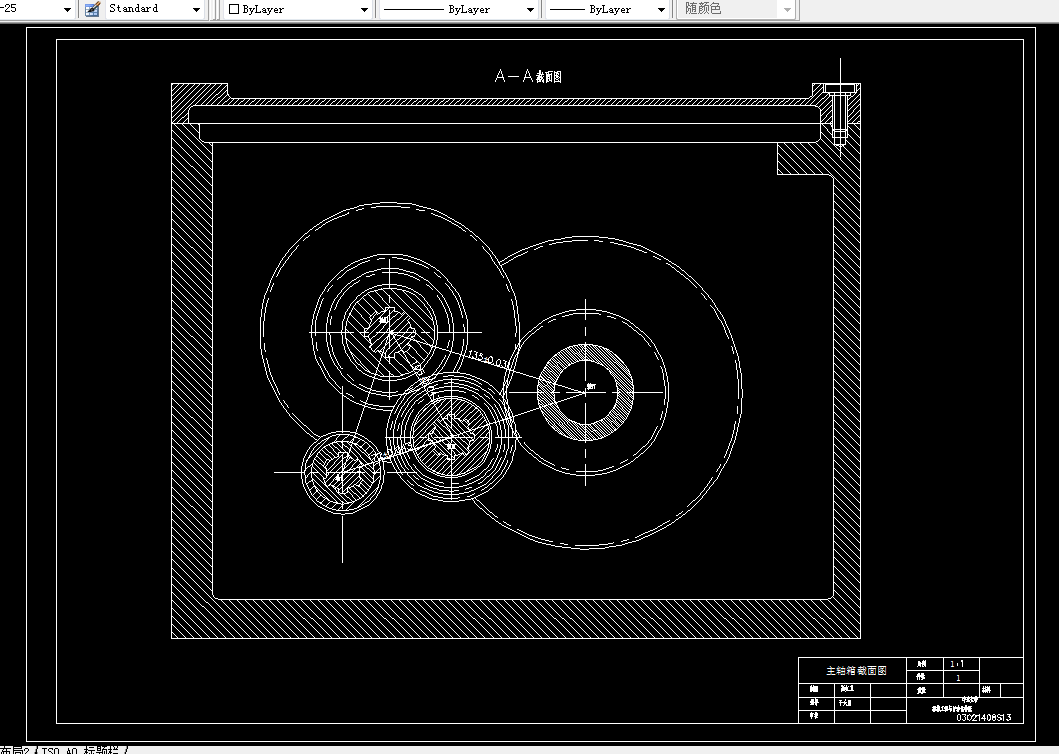The image size is (1059, 754).
Task: Select the 135±0.03 dimension text
Action: point(488,359)
